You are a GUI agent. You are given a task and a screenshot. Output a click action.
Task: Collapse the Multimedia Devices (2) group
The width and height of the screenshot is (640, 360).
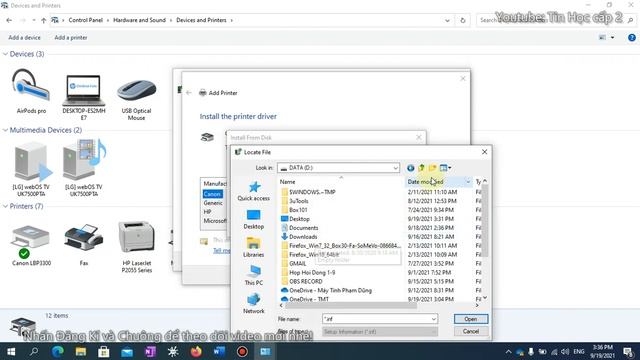tap(5, 130)
